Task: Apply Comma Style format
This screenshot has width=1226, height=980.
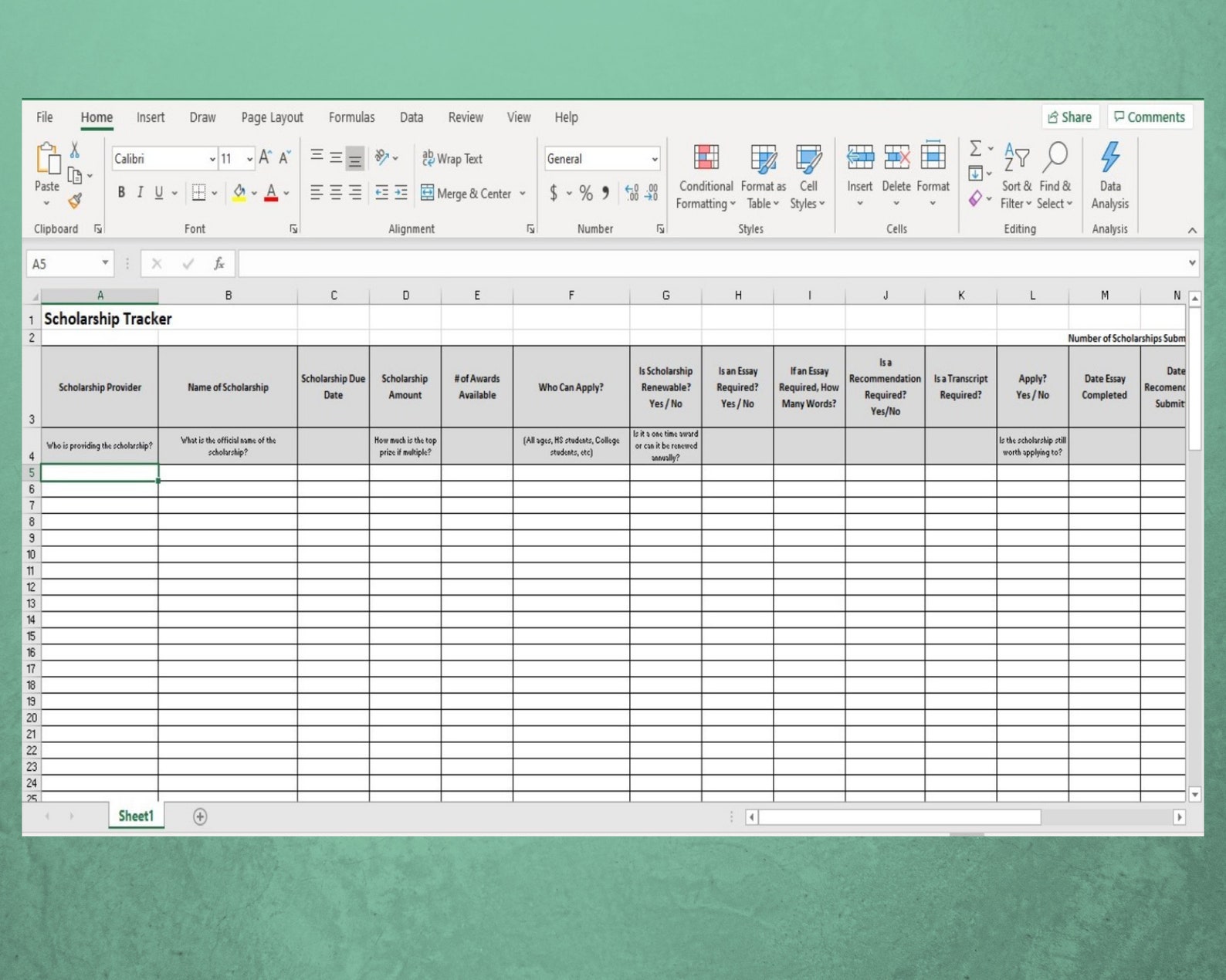Action: tap(605, 193)
